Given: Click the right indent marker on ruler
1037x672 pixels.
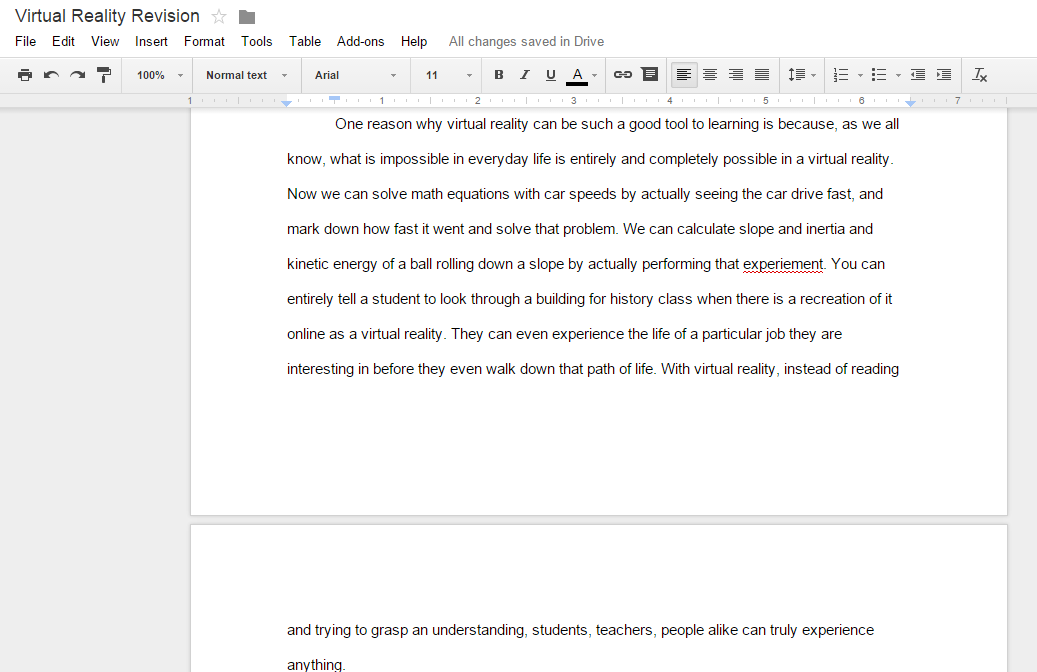Looking at the screenshot, I should (x=910, y=104).
